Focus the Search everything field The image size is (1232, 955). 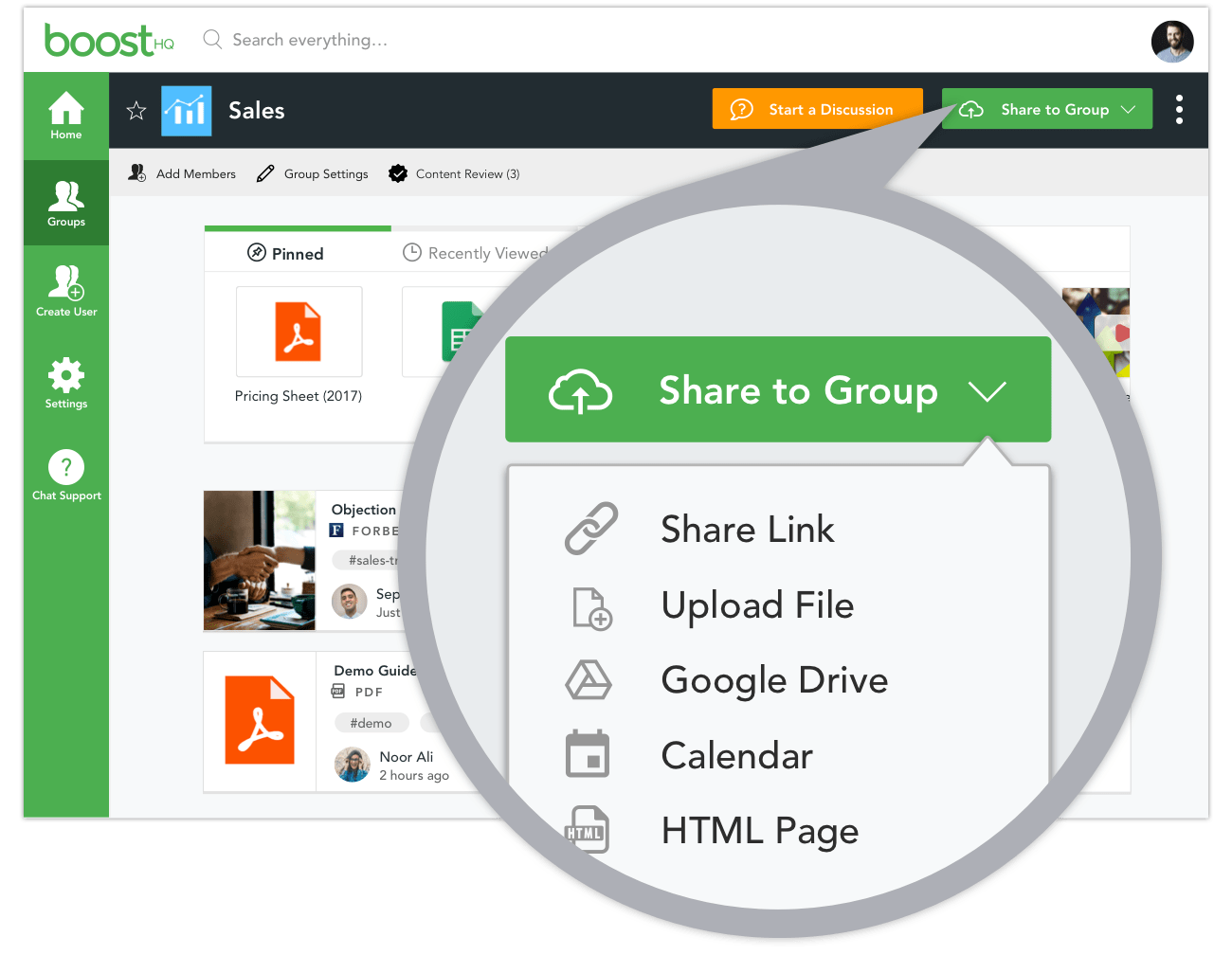[x=310, y=40]
